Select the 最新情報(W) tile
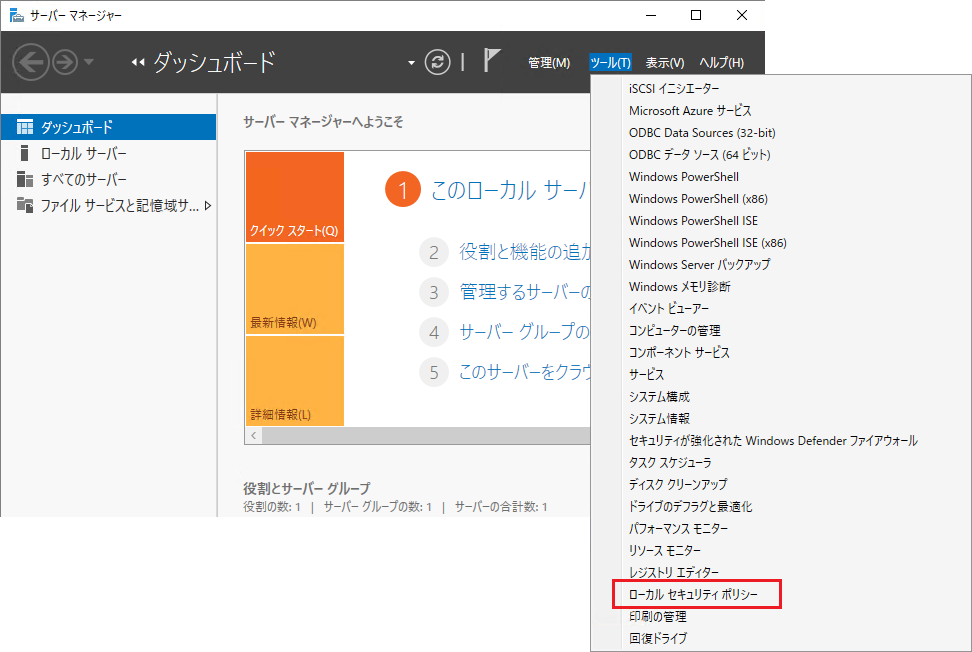The image size is (972, 652). point(294,289)
